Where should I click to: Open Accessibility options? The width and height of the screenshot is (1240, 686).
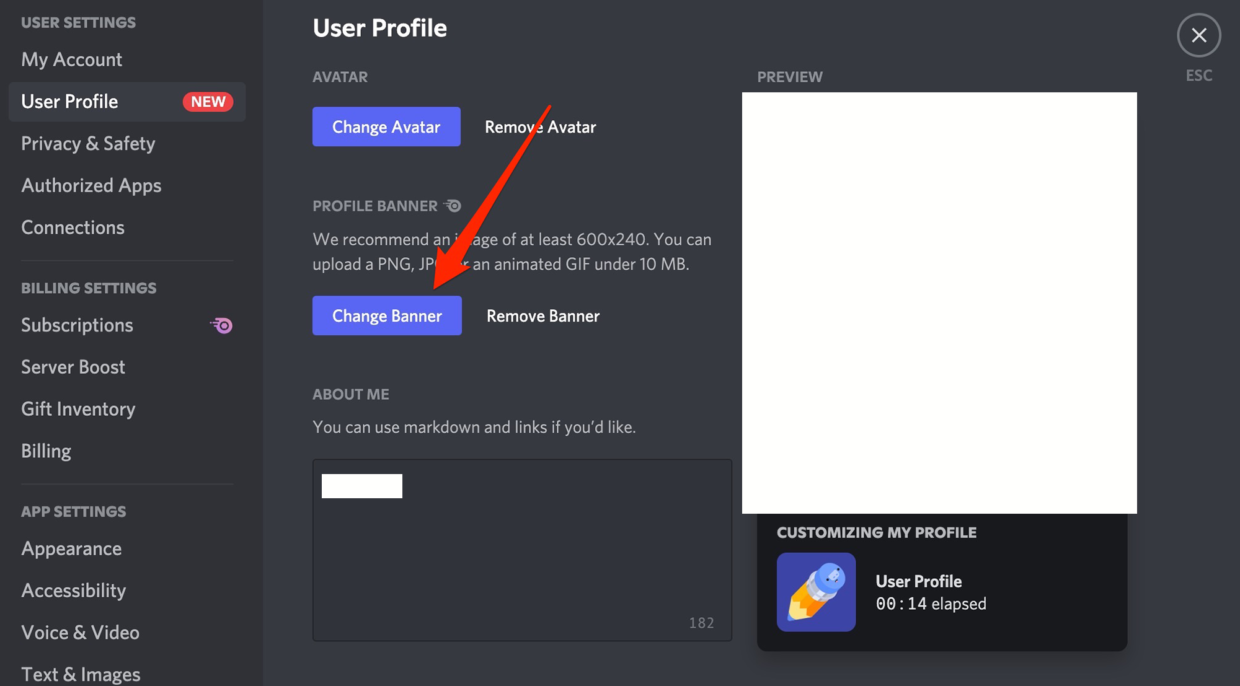(73, 590)
